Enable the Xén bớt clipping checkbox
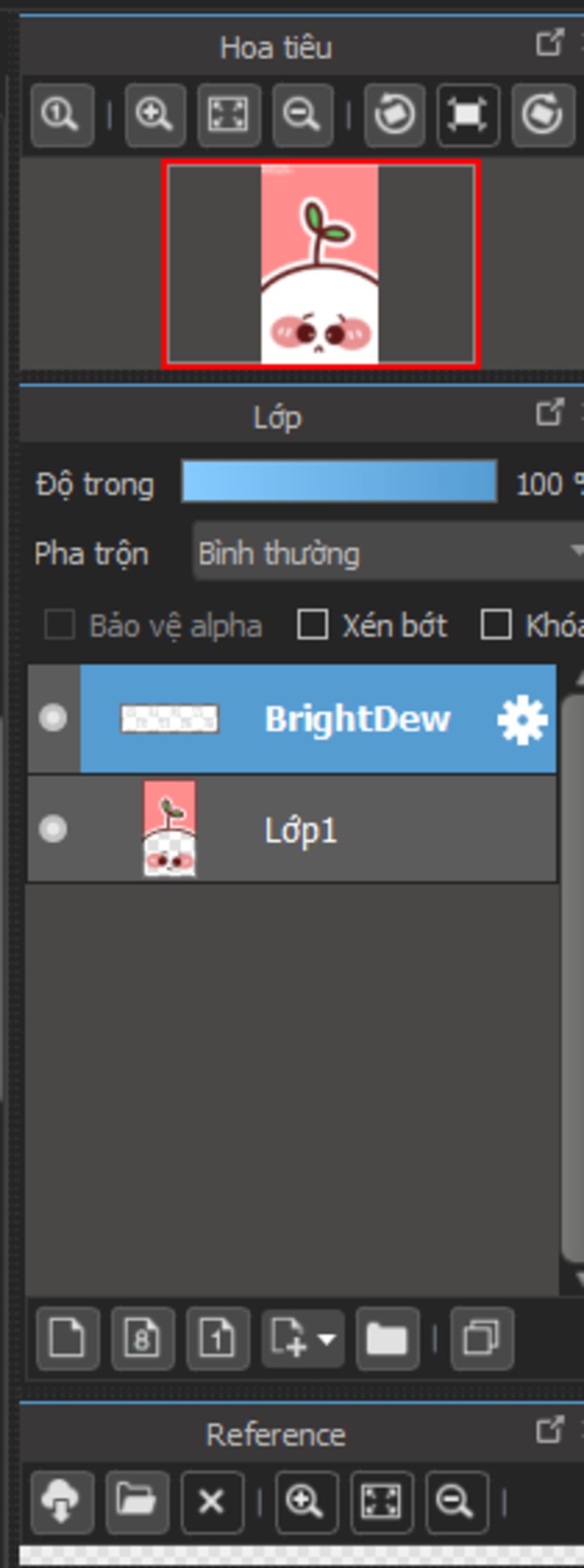Image resolution: width=584 pixels, height=1568 pixels. pyautogui.click(x=313, y=624)
